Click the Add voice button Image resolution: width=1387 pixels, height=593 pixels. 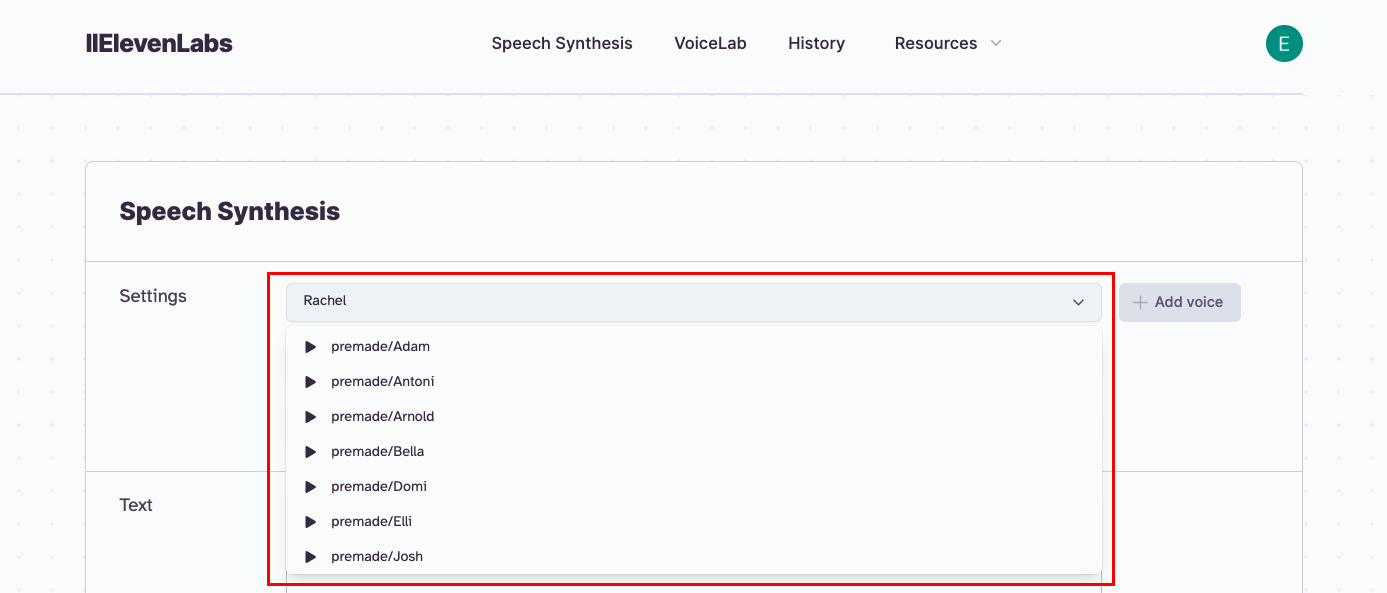1180,302
